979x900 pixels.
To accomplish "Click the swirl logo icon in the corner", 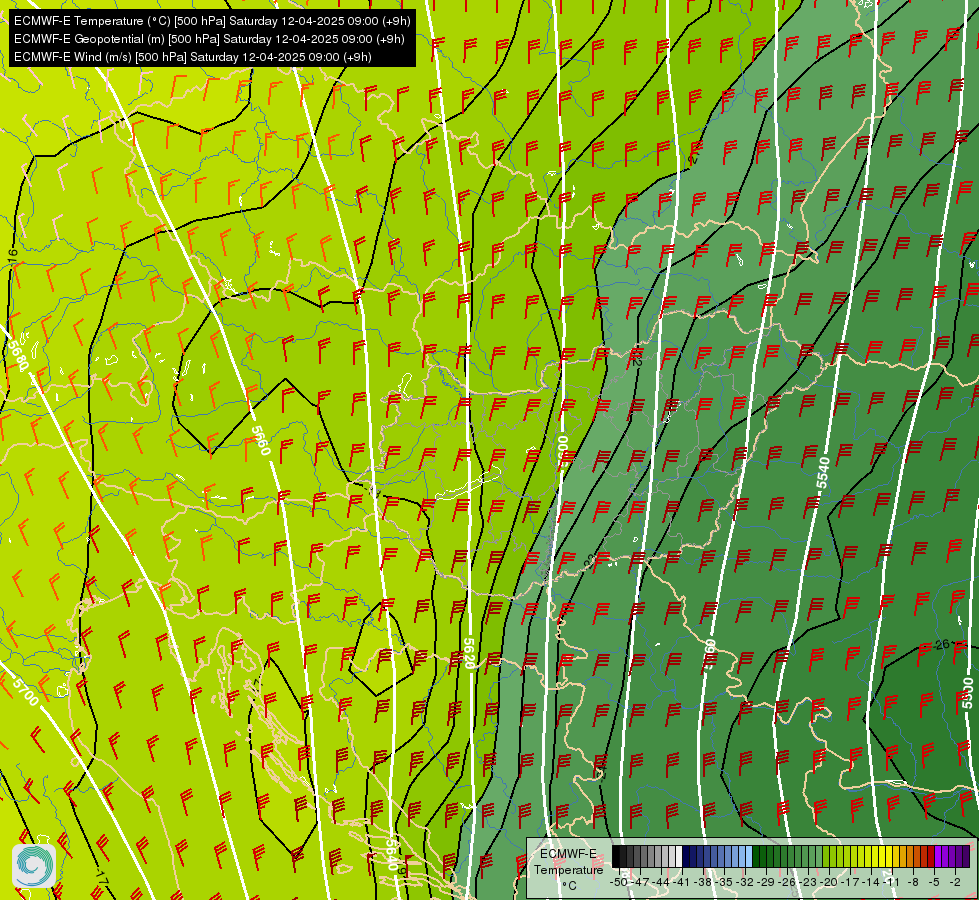I will [x=34, y=866].
